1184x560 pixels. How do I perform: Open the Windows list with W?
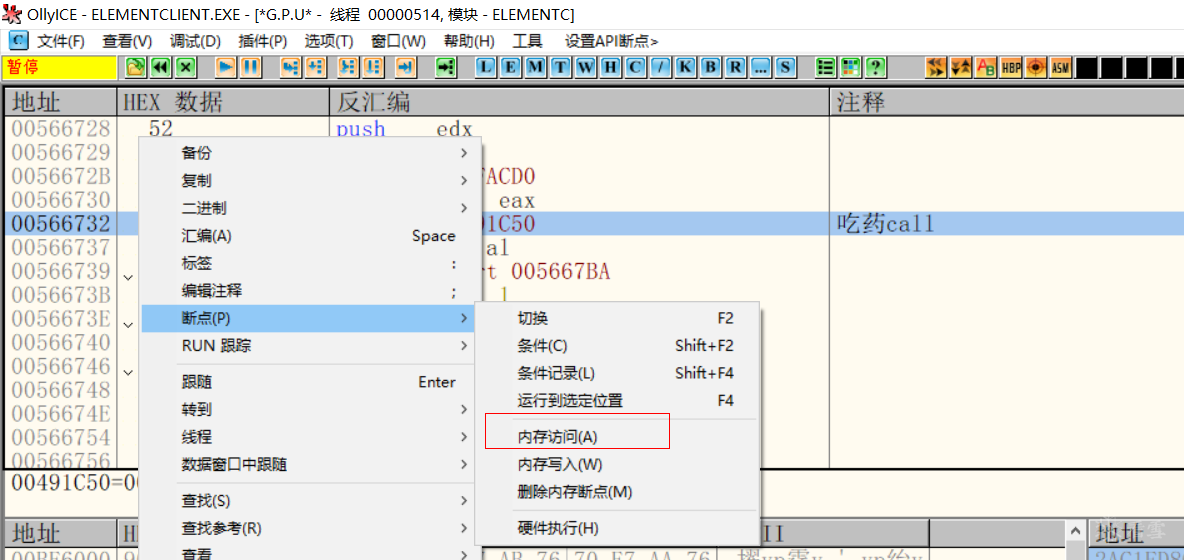coord(587,67)
